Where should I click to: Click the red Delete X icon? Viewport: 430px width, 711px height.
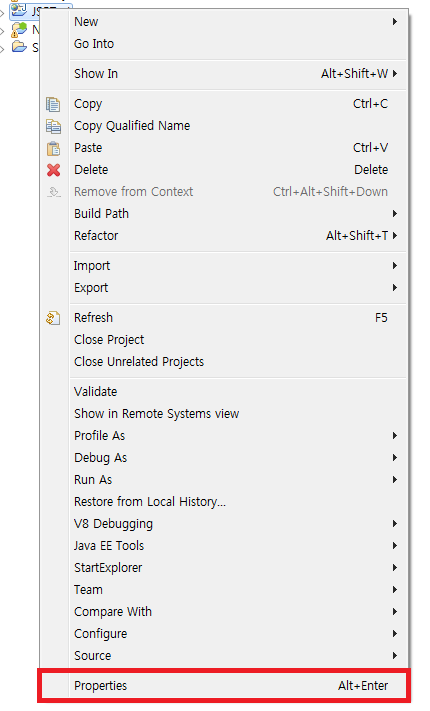tap(53, 170)
